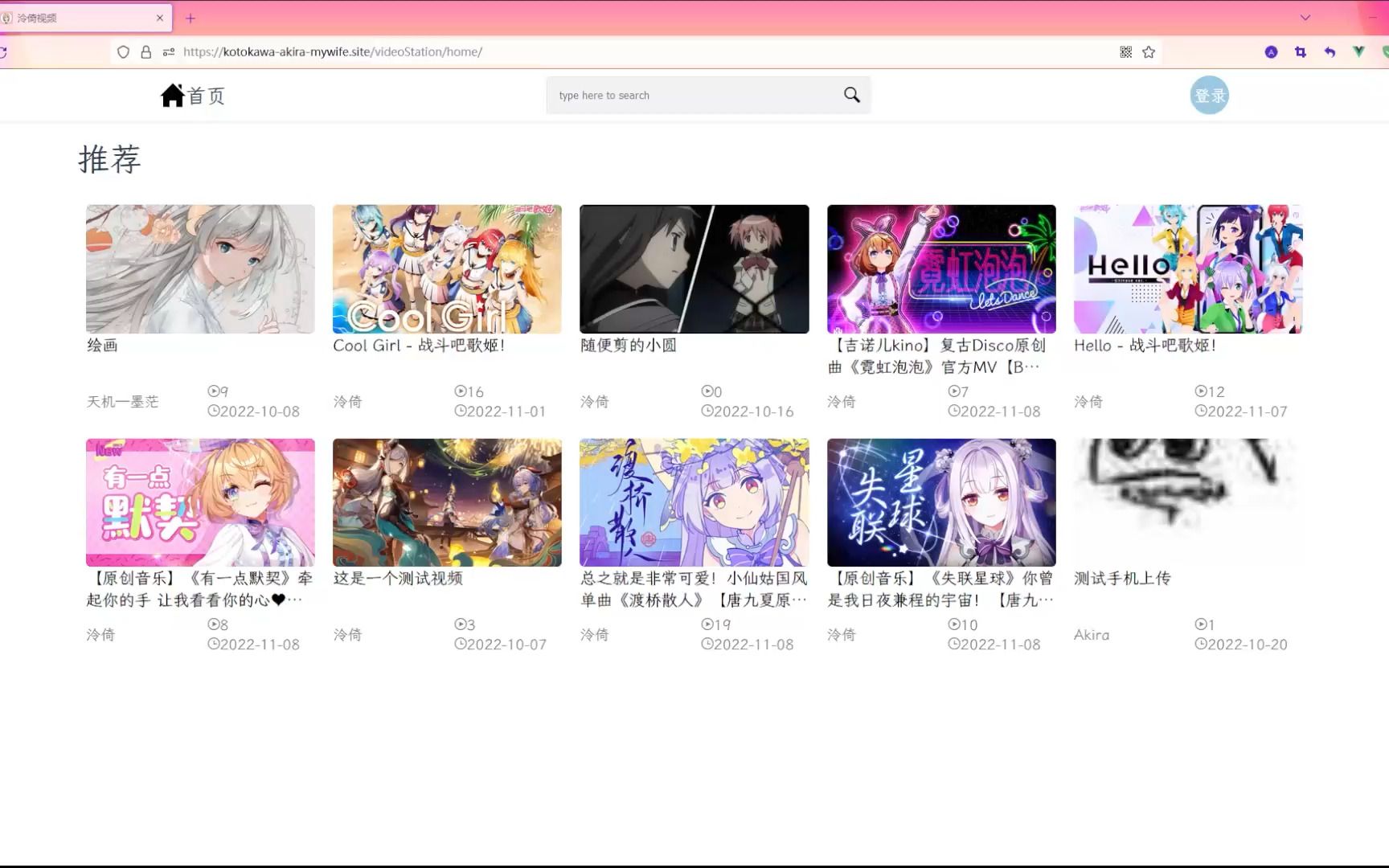Close the 冷倚视频 tab
This screenshot has width=1389, height=868.
[160, 18]
